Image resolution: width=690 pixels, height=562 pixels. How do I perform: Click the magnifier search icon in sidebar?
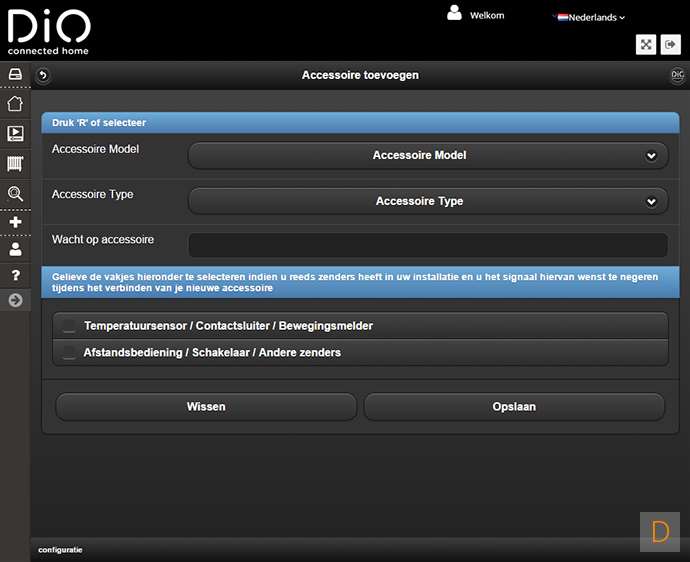click(x=15, y=194)
